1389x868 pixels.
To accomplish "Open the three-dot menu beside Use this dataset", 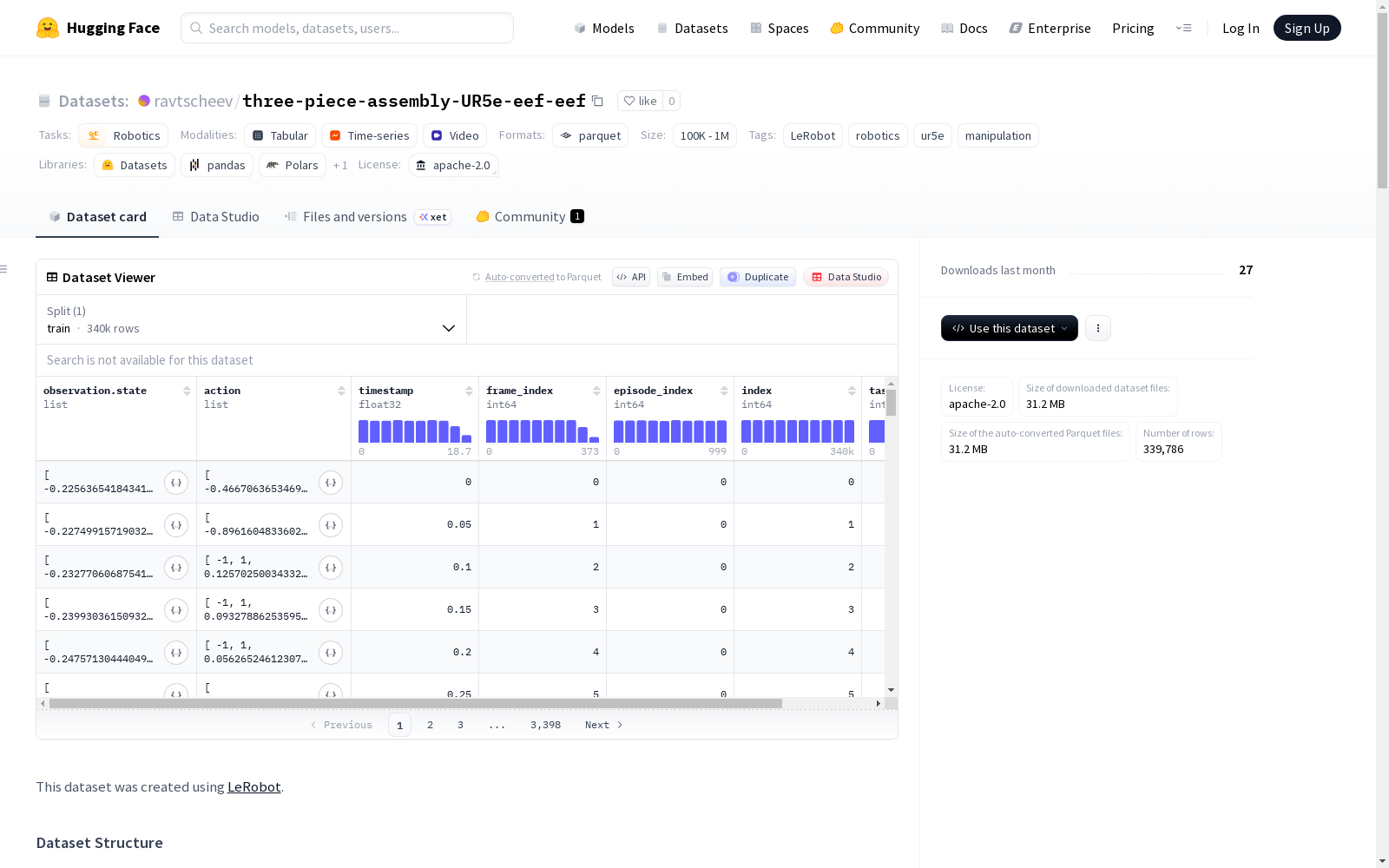I will [x=1098, y=328].
